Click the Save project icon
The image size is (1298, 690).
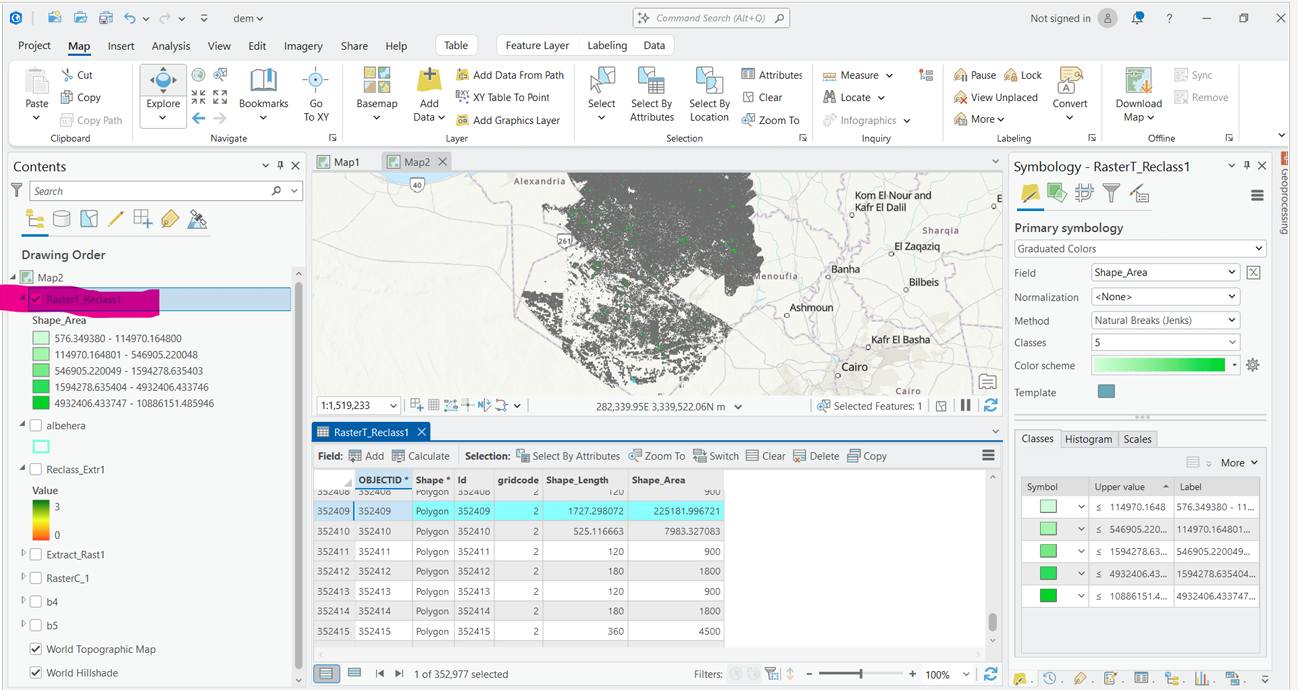[x=104, y=18]
